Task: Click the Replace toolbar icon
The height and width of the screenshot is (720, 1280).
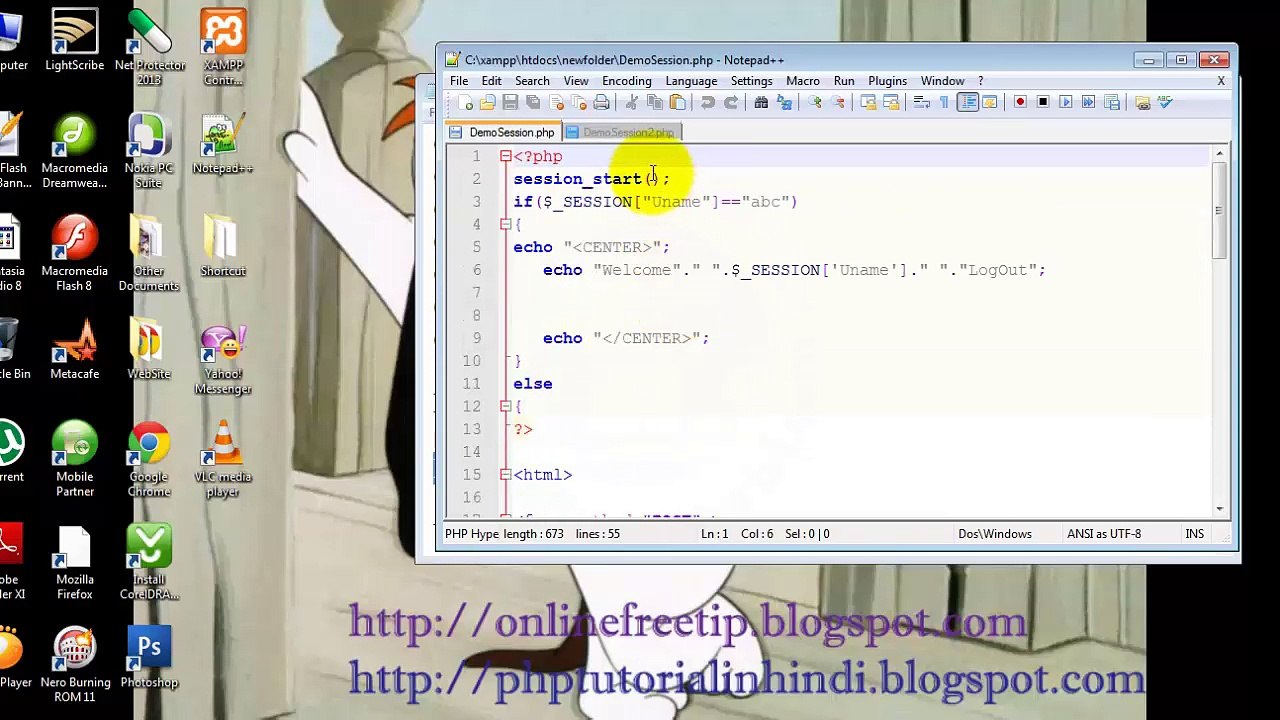Action: pyautogui.click(x=784, y=102)
